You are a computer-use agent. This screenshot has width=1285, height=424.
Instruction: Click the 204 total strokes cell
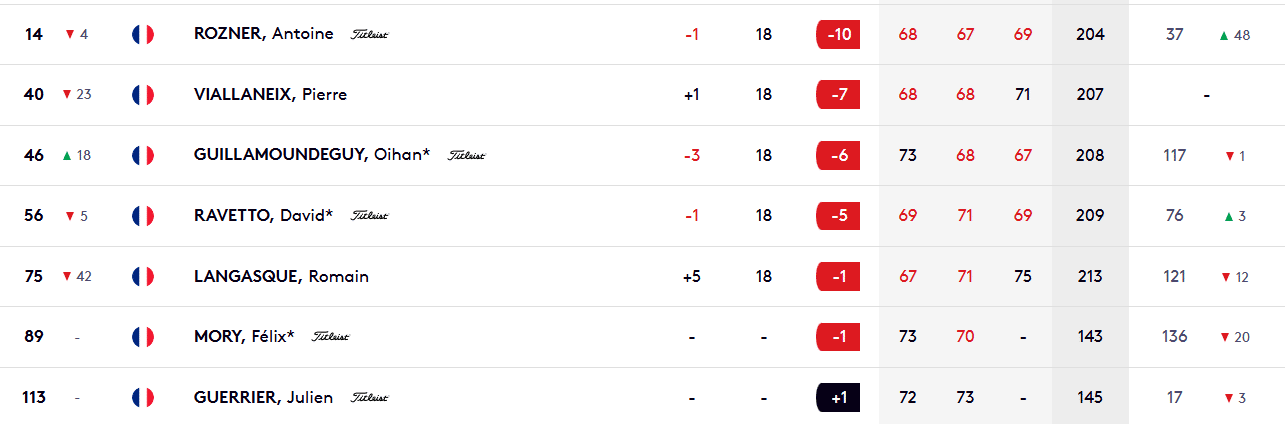pos(1090,34)
